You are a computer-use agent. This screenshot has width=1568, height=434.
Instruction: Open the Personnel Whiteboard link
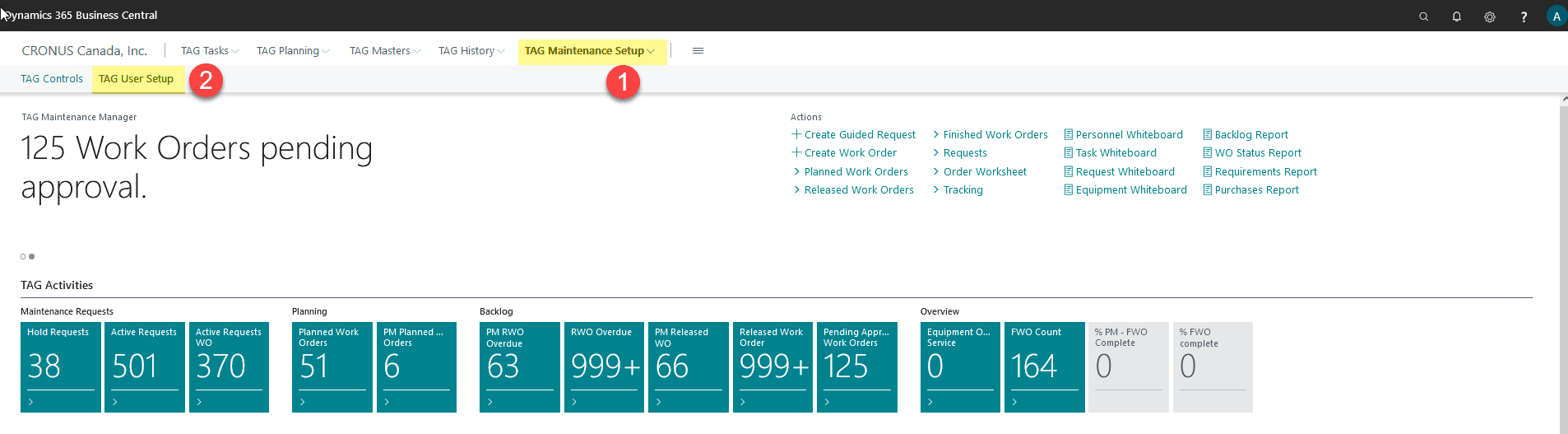1129,134
